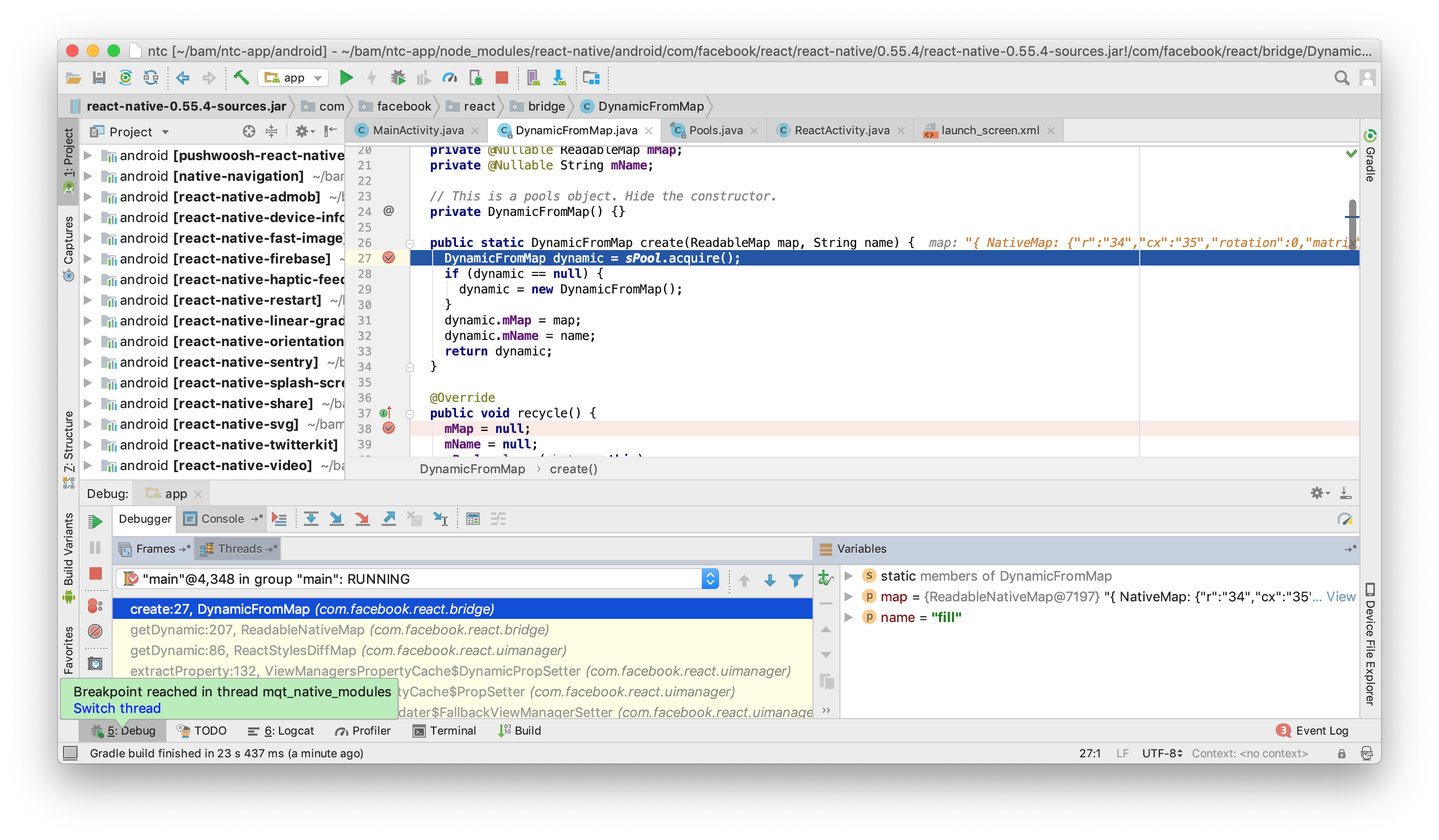Click the View Breakpoints icon
Viewport: 1439px width, 840px height.
[95, 605]
